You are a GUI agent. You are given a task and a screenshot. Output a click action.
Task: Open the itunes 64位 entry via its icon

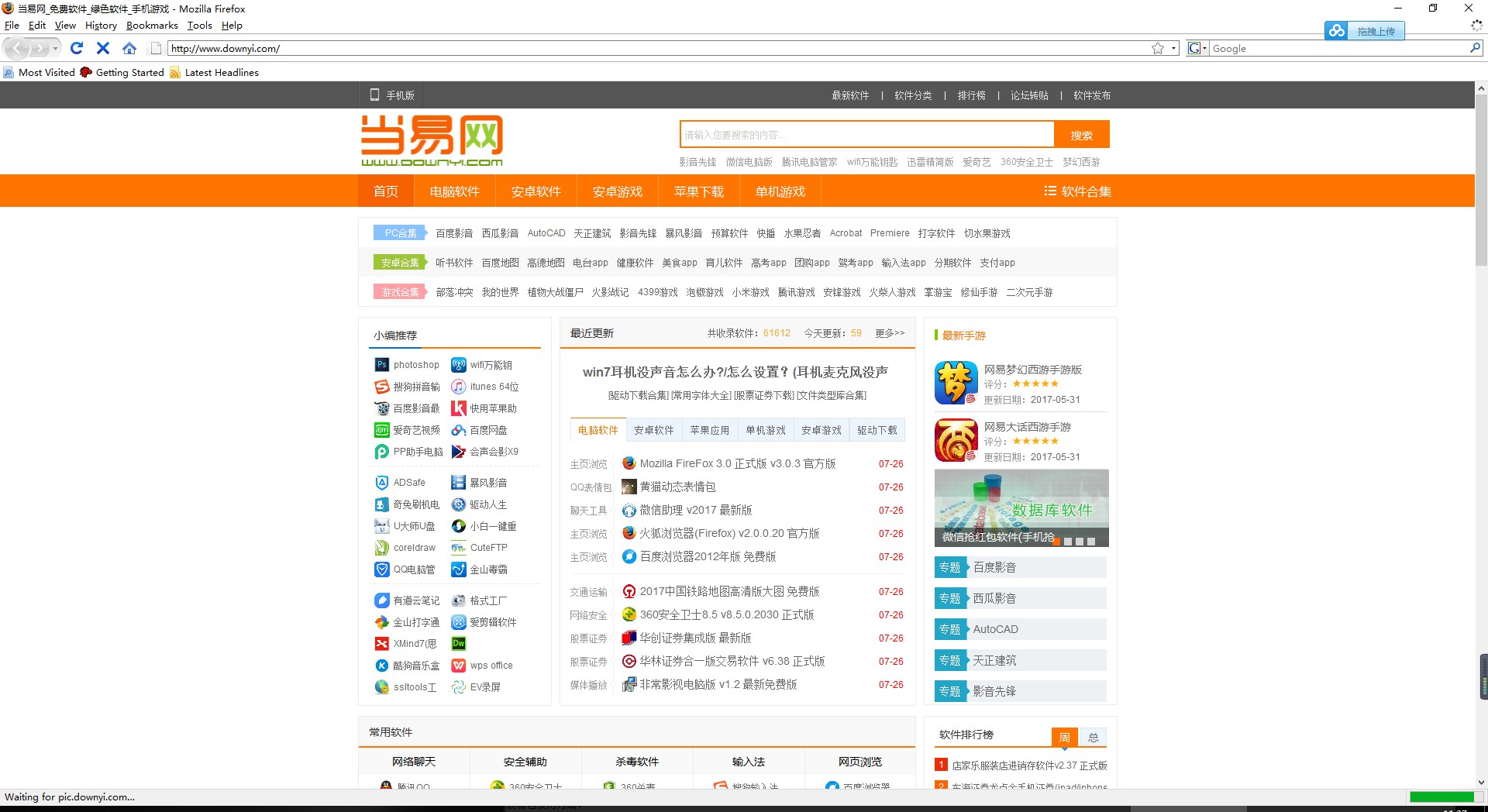coord(459,387)
